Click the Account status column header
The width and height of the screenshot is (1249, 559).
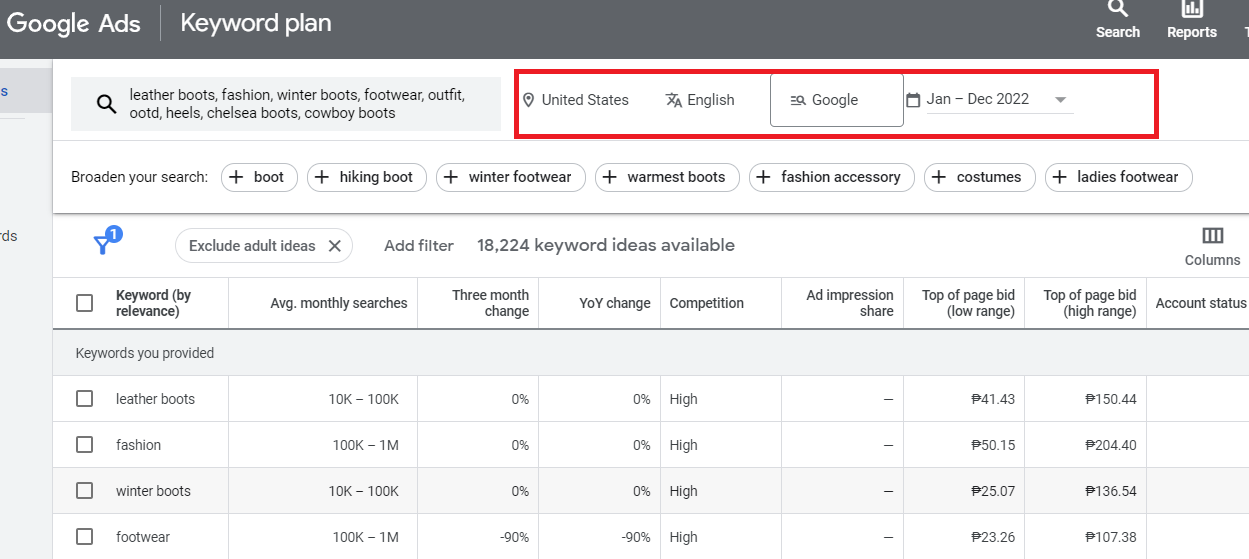[x=1201, y=303]
